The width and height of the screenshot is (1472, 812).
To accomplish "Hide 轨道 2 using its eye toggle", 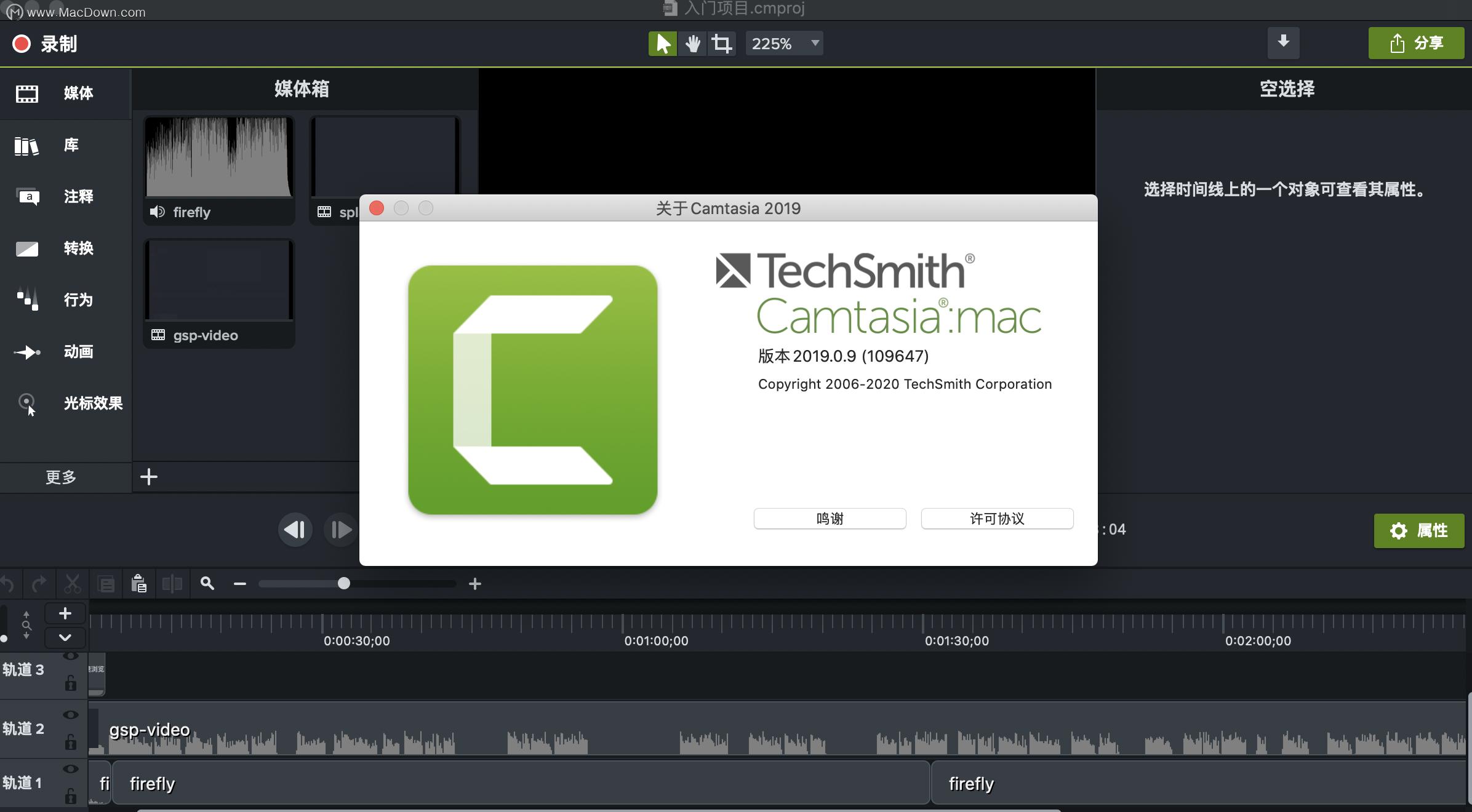I will pyautogui.click(x=70, y=715).
